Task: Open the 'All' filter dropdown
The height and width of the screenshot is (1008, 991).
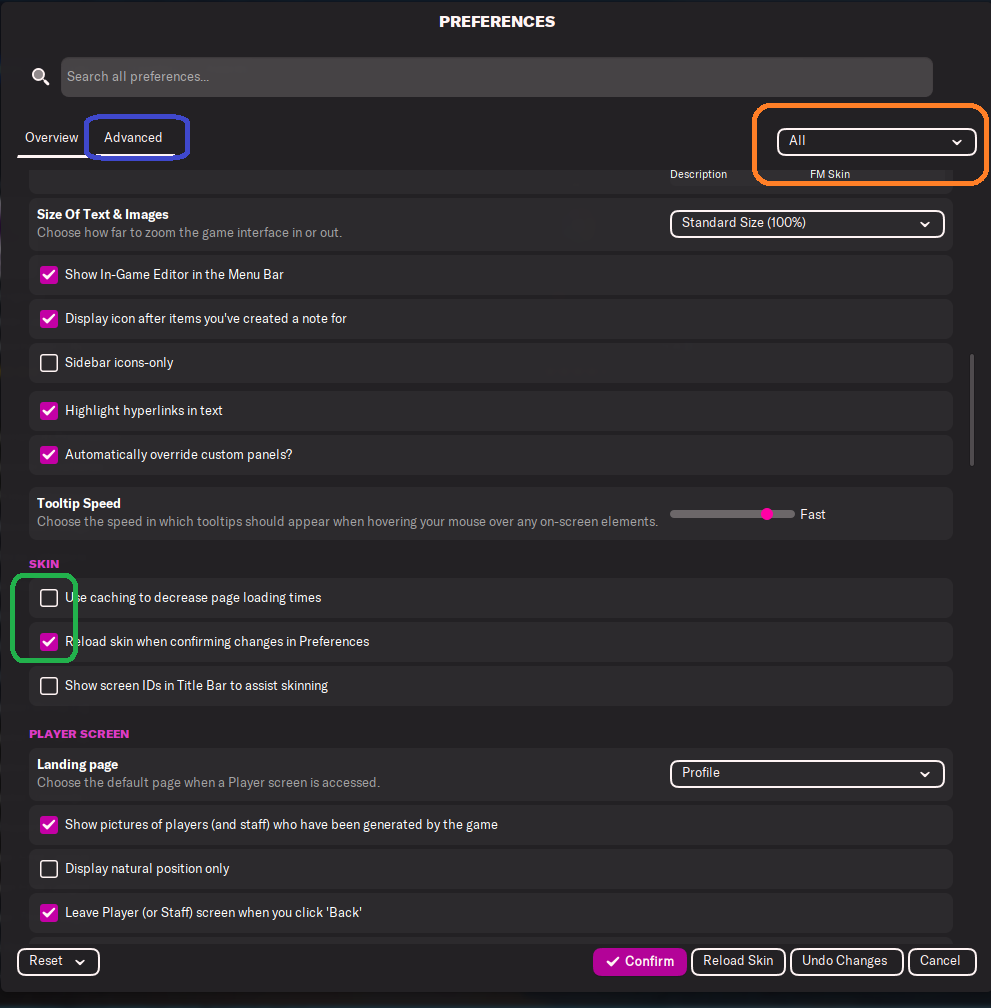Action: [x=876, y=141]
